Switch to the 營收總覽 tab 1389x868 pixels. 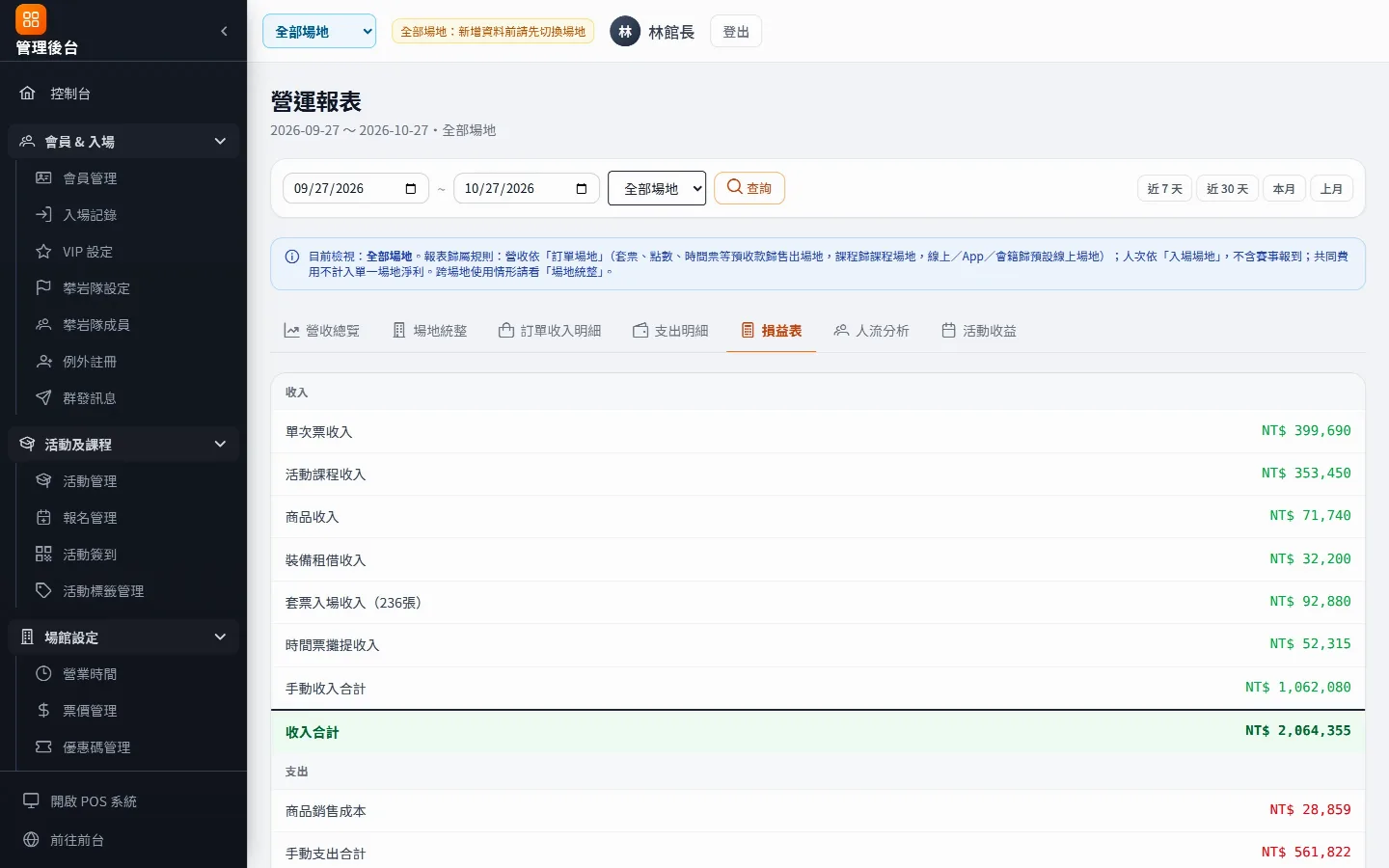321,331
